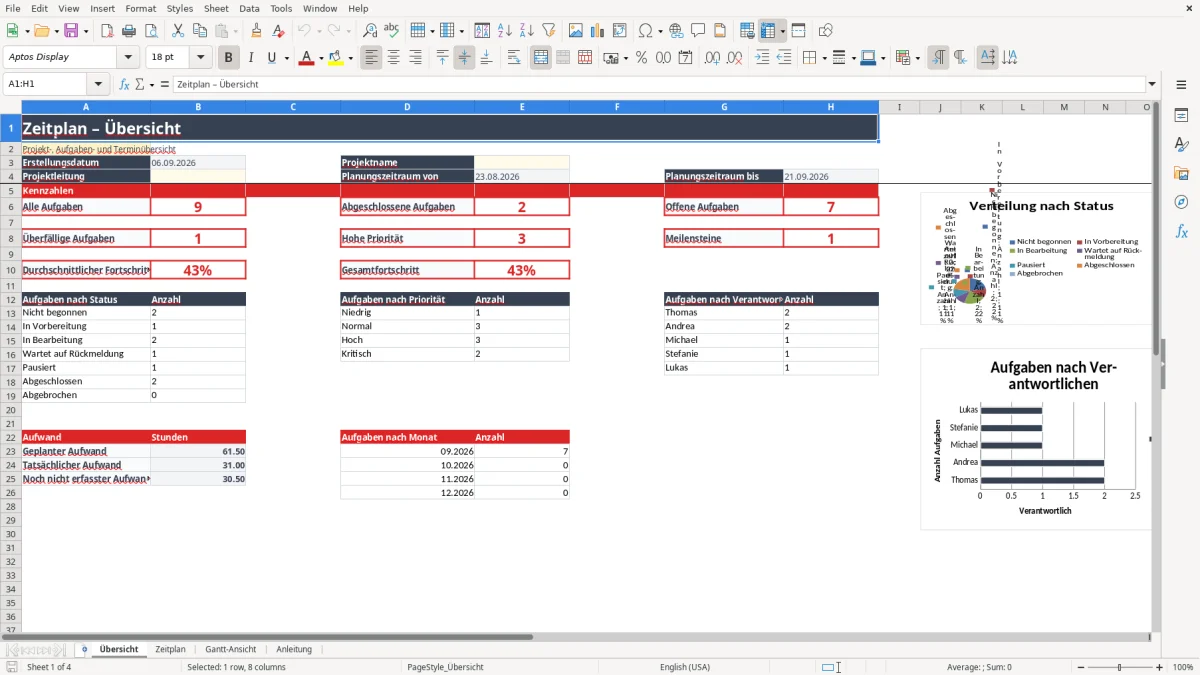The image size is (1200, 675).
Task: Switch to the Anleitung sheet tab
Action: [x=294, y=649]
